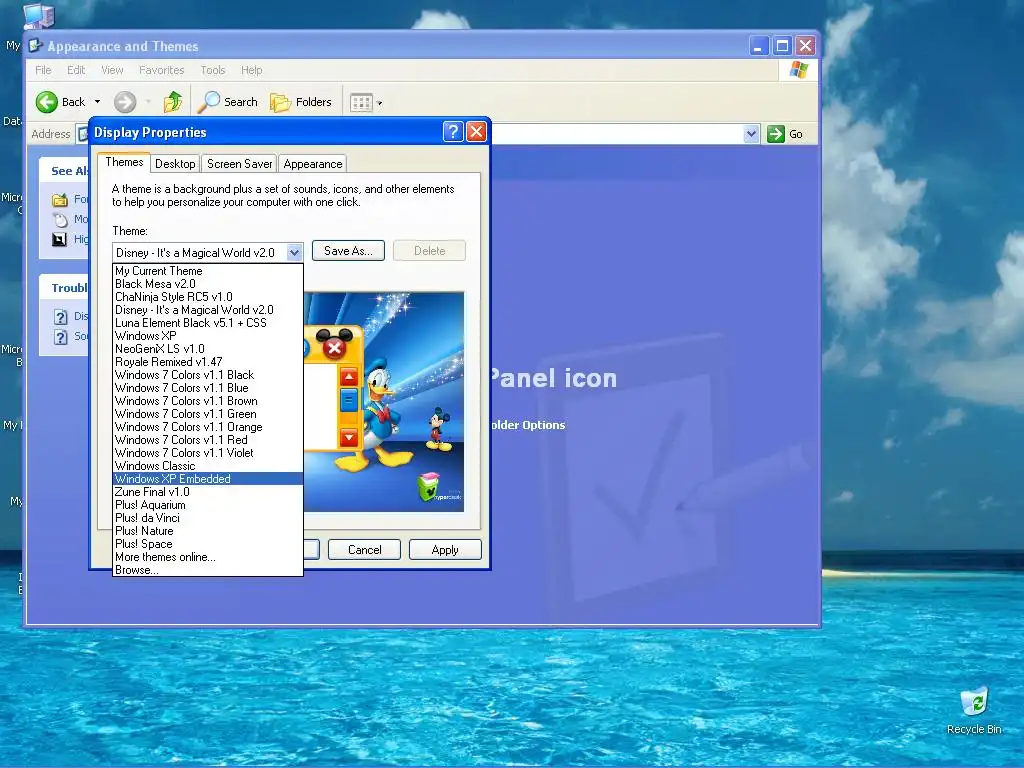1024x768 pixels.
Task: Select Luna Element Black v5.1 + CSS
Action: click(208, 323)
